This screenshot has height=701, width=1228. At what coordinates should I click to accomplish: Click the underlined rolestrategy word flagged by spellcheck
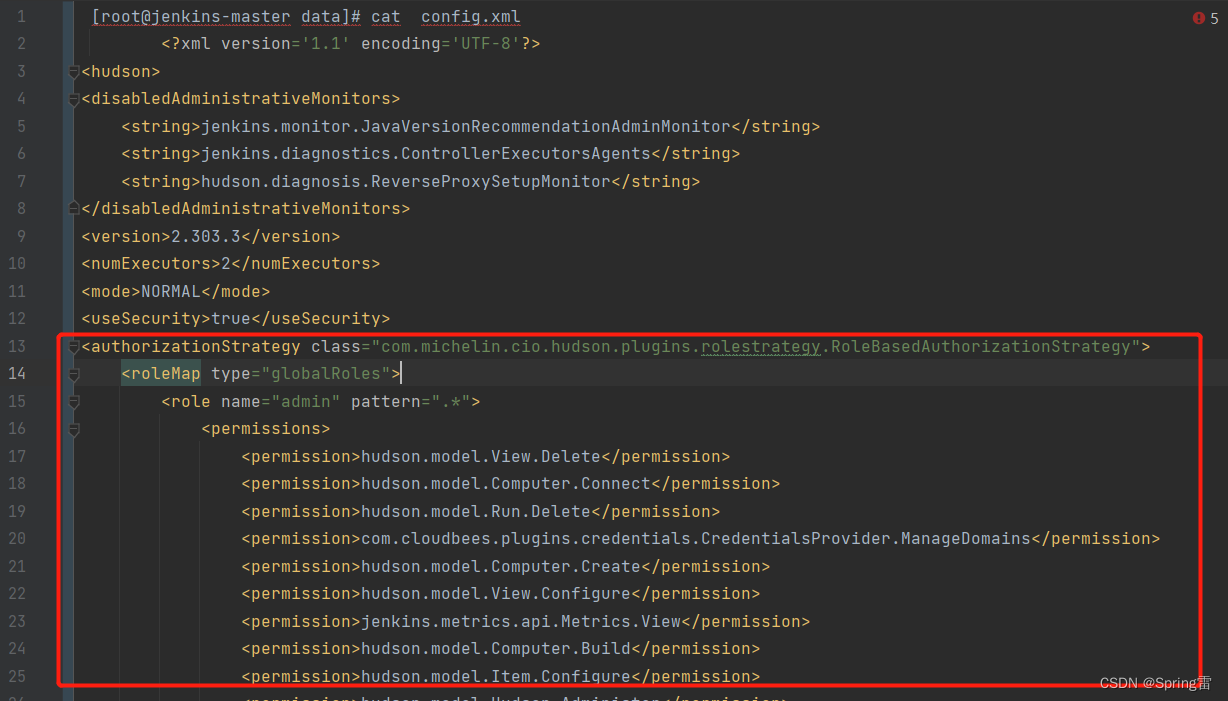(x=760, y=345)
